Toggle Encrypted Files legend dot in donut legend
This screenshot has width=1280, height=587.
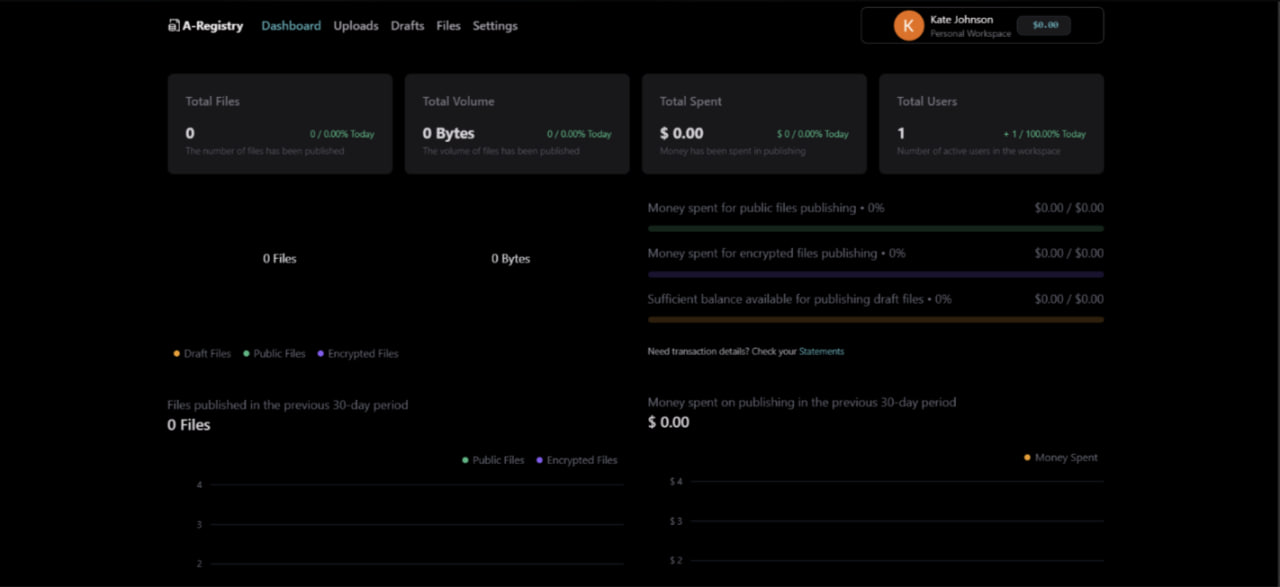tap(321, 354)
